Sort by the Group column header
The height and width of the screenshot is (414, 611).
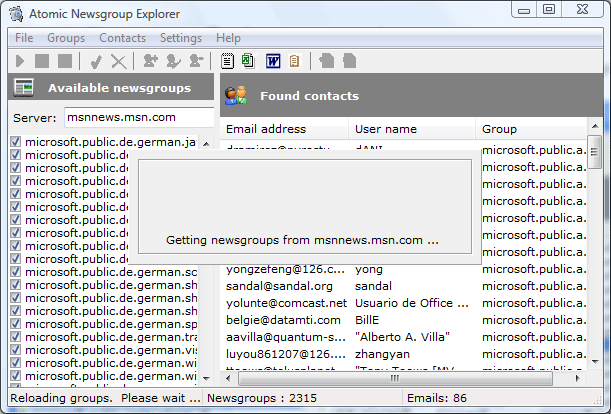(531, 129)
